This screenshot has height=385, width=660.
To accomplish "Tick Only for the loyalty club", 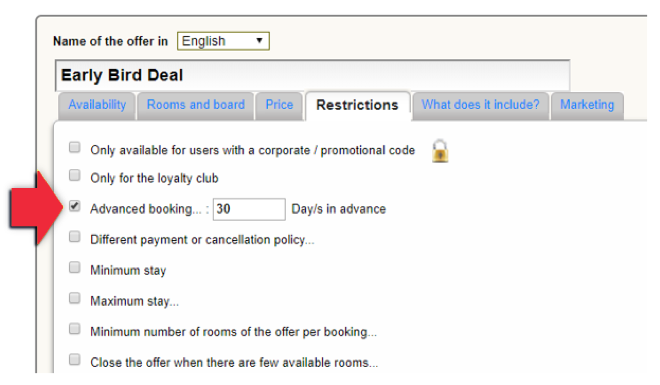I will coord(75,175).
